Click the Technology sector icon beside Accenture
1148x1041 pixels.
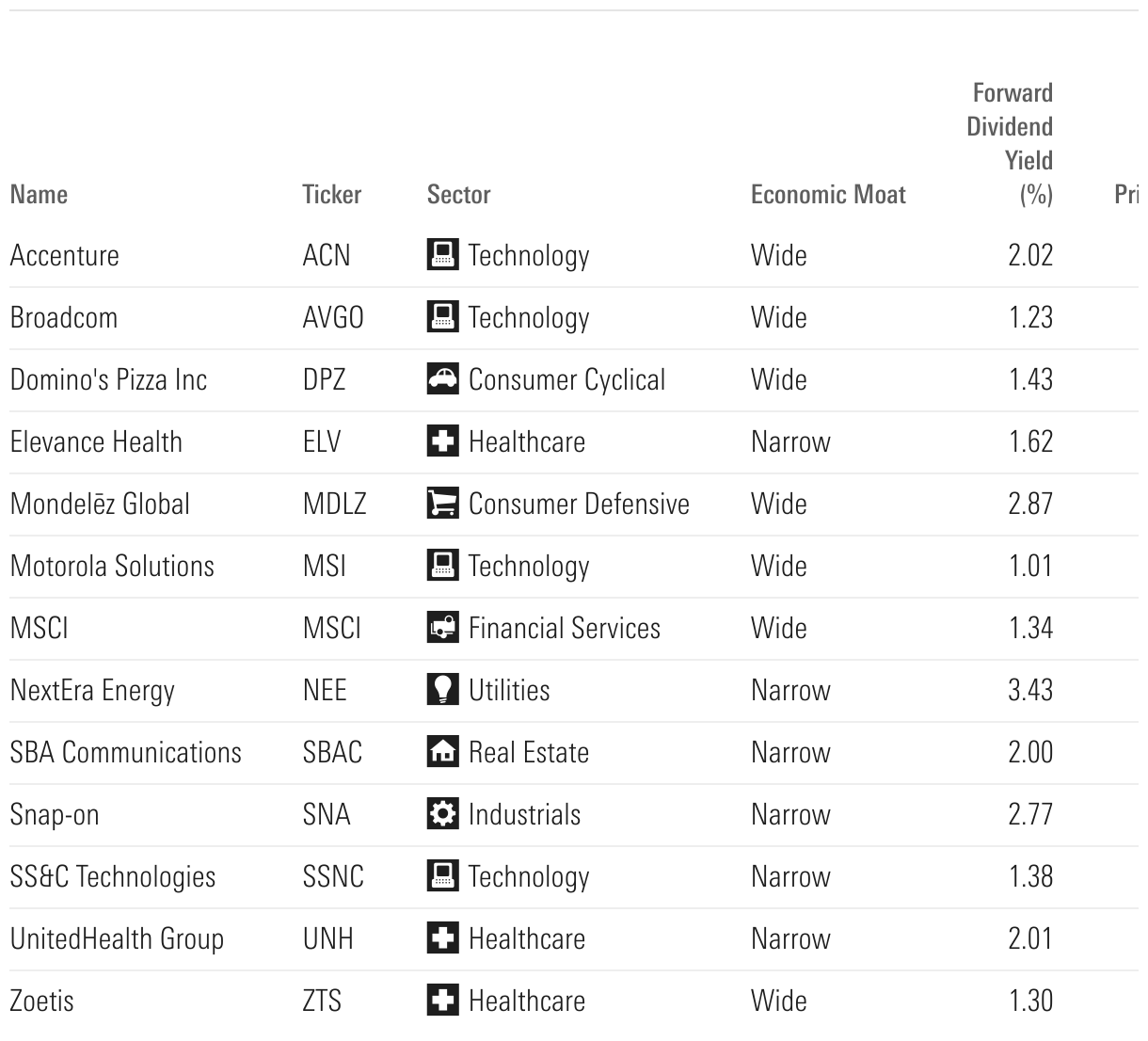click(442, 255)
